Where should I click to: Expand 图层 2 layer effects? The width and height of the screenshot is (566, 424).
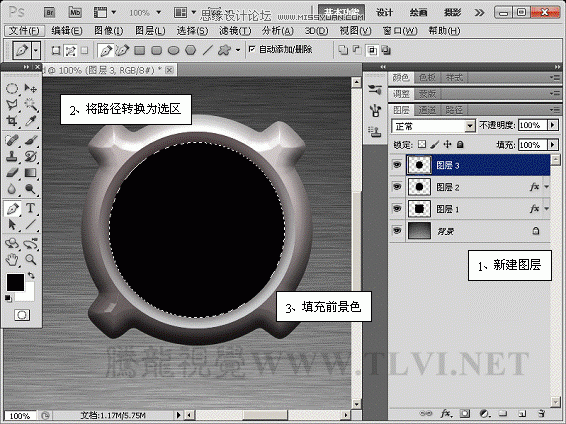[547, 187]
